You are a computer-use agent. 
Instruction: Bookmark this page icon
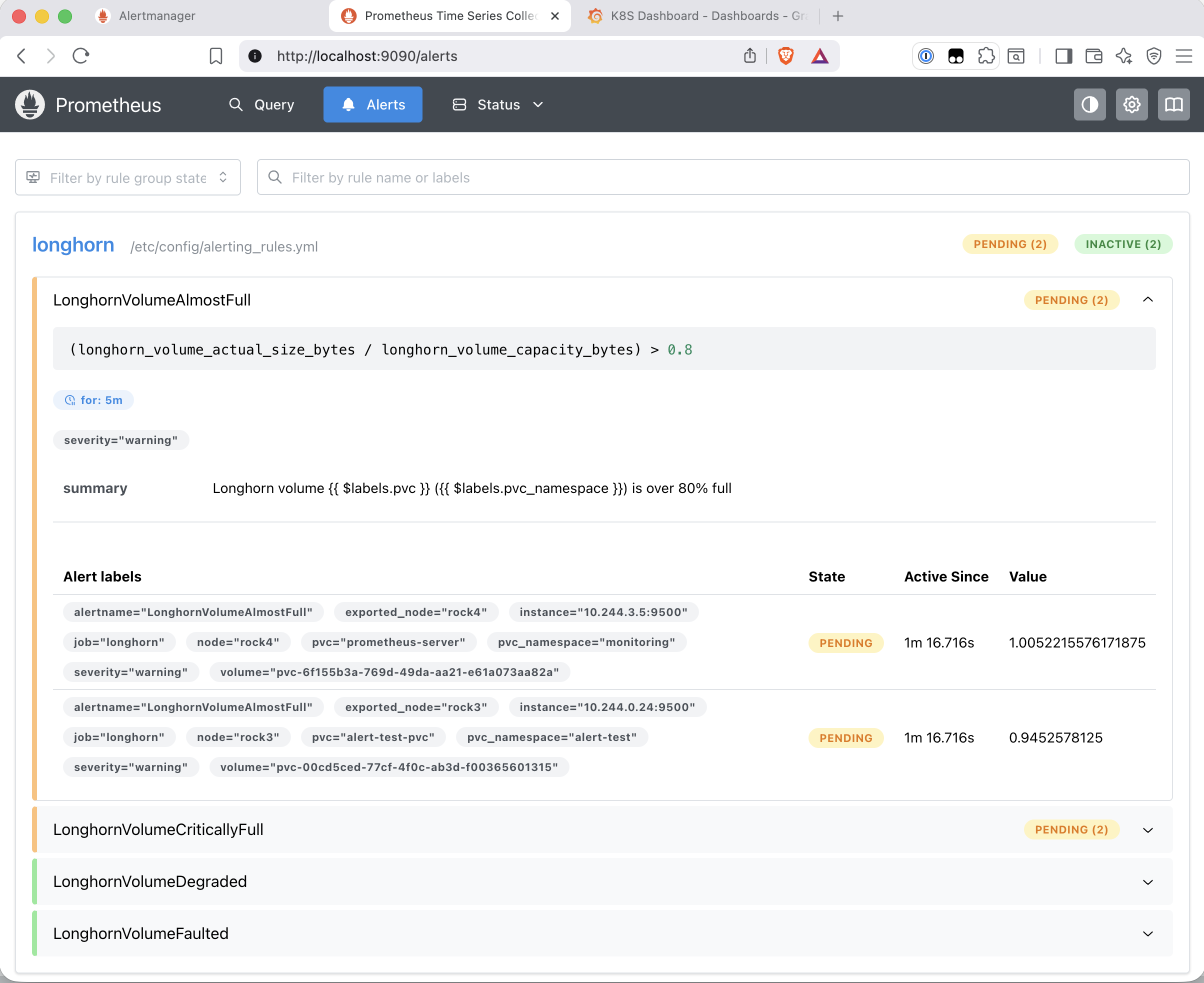pyautogui.click(x=216, y=56)
